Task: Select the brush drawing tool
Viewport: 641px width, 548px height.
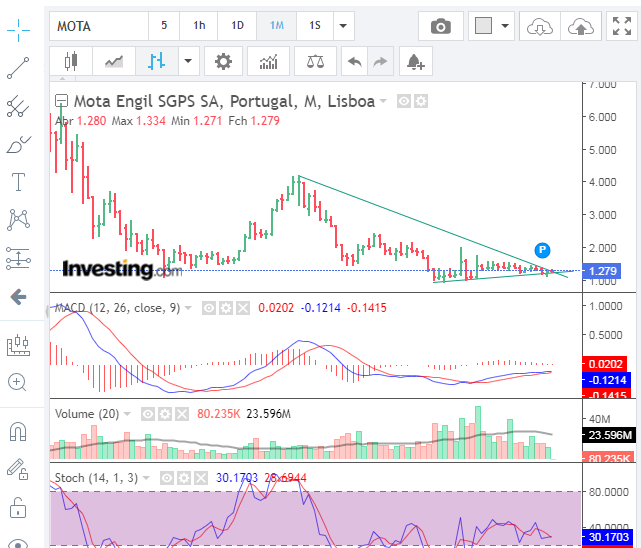Action: point(18,145)
